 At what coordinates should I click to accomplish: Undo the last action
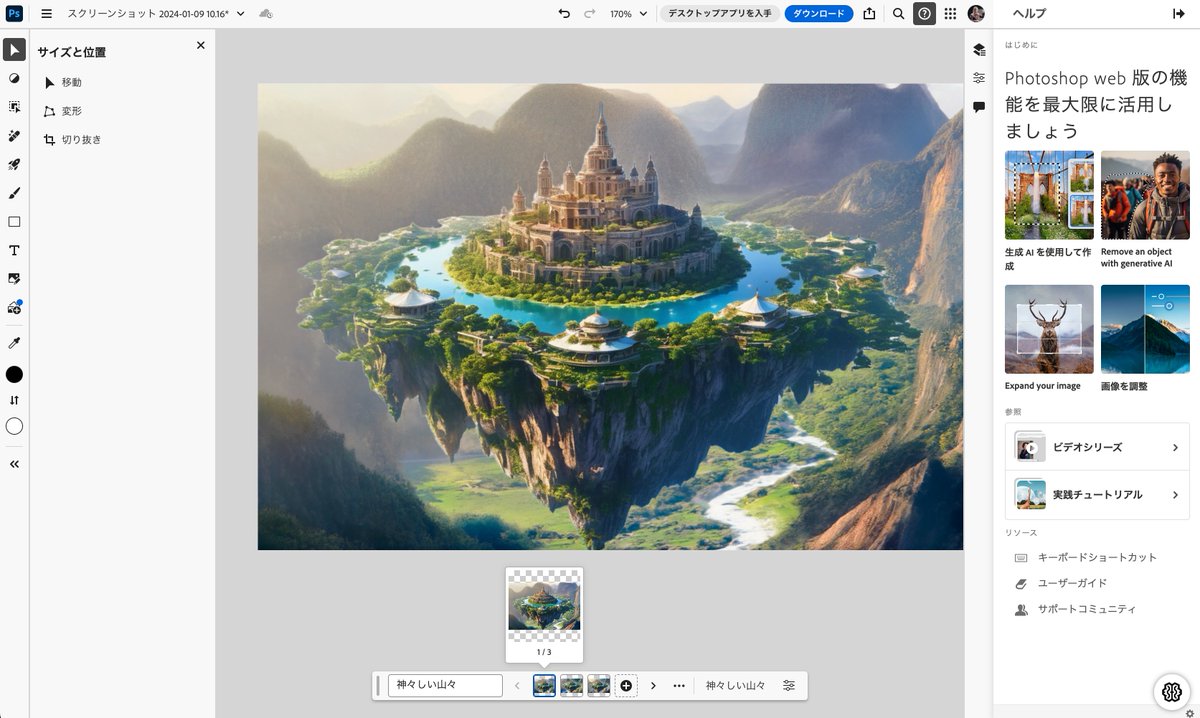click(564, 14)
